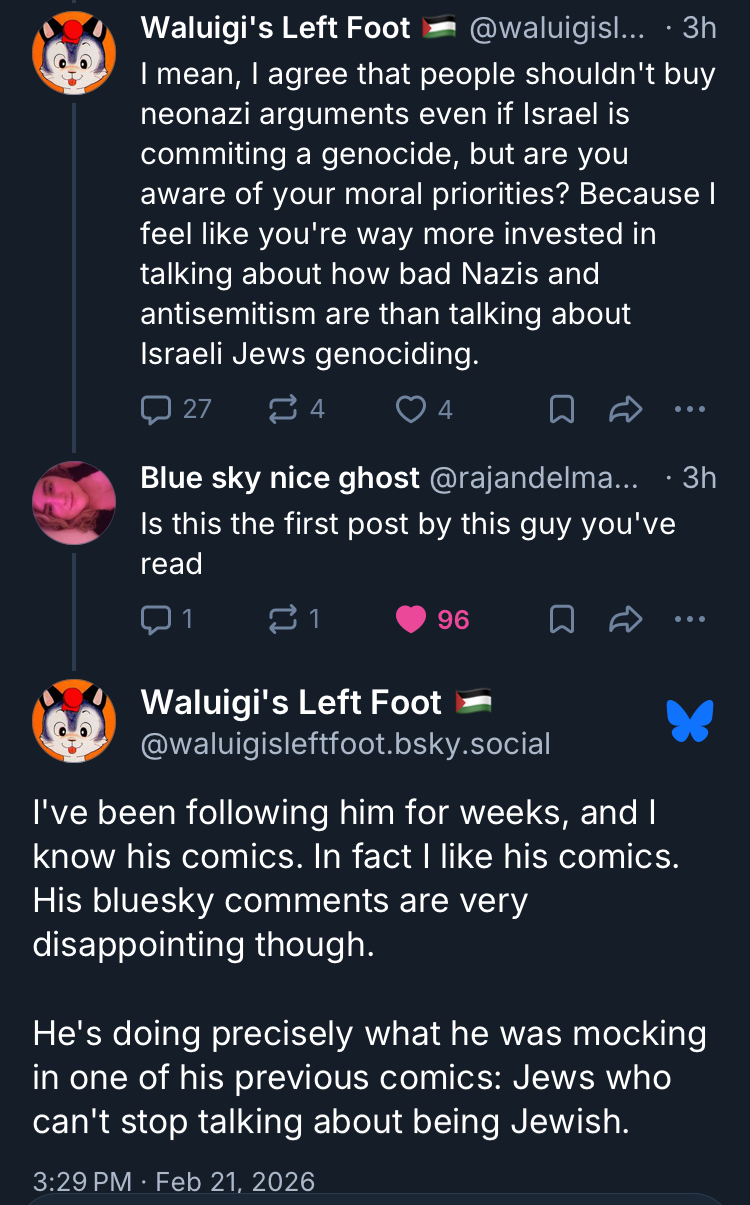Open more options on Blue sky nice ghost's post

(x=690, y=620)
